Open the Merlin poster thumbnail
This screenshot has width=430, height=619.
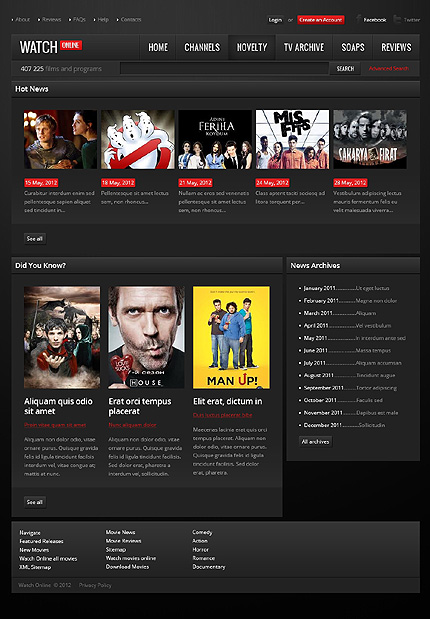click(62, 338)
